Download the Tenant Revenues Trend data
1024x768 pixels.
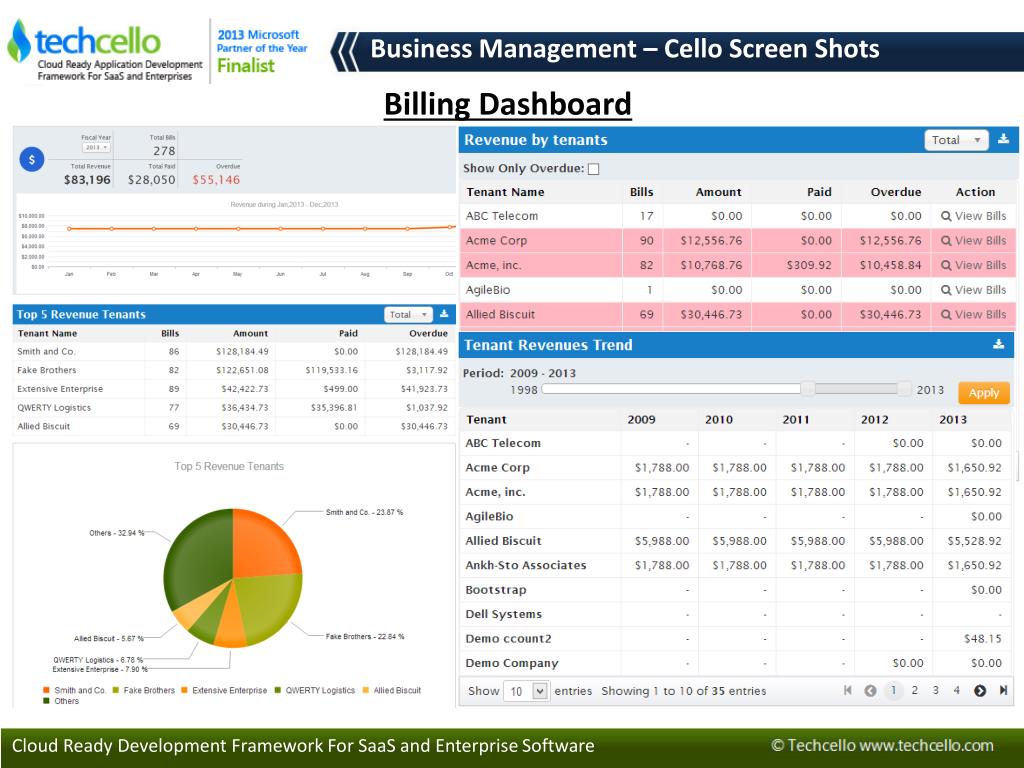(x=999, y=344)
